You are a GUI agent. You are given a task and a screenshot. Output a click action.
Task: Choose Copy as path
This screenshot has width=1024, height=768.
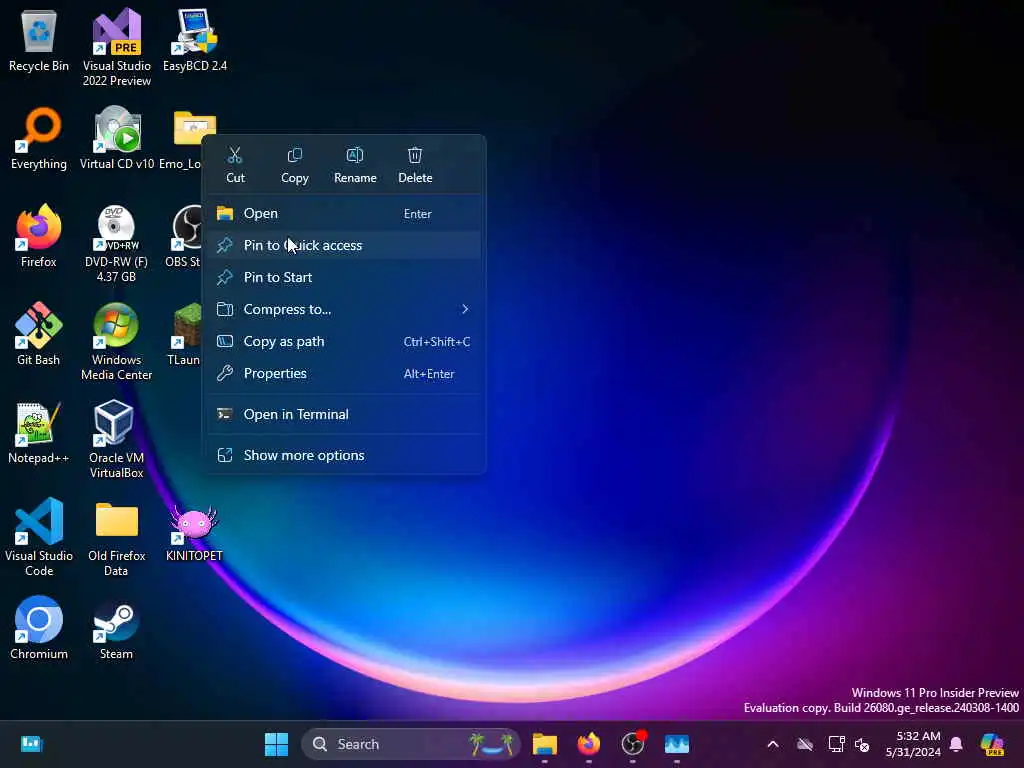(344, 342)
